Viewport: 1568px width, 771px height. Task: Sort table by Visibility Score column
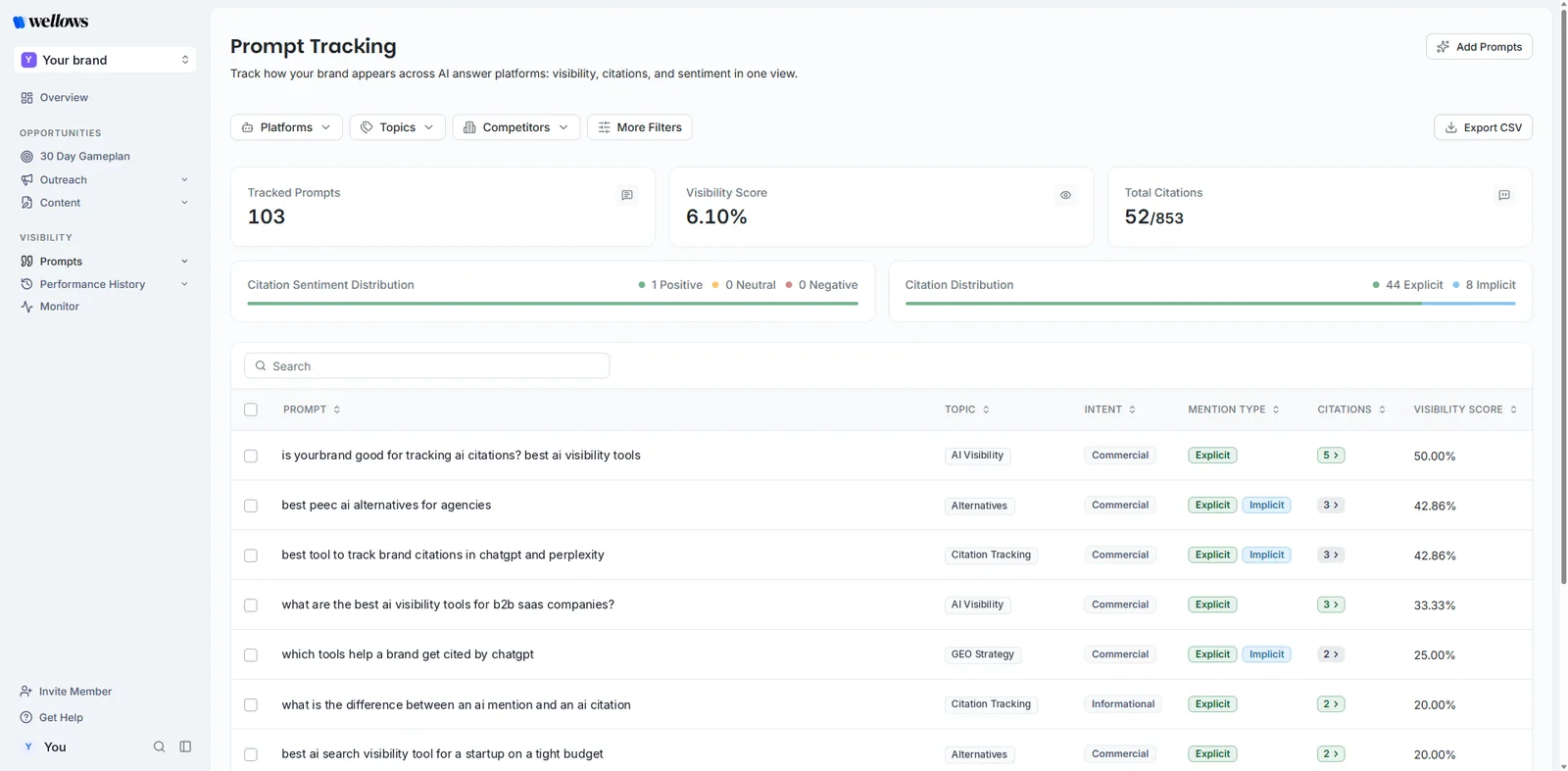(1513, 410)
